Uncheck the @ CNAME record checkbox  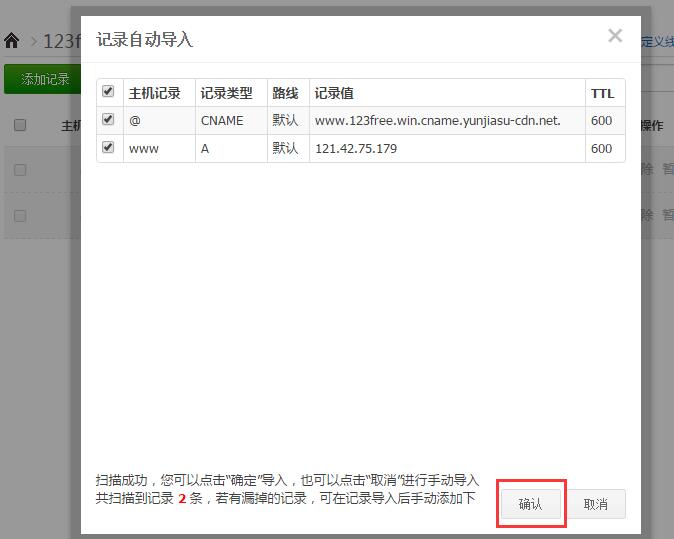coord(108,120)
